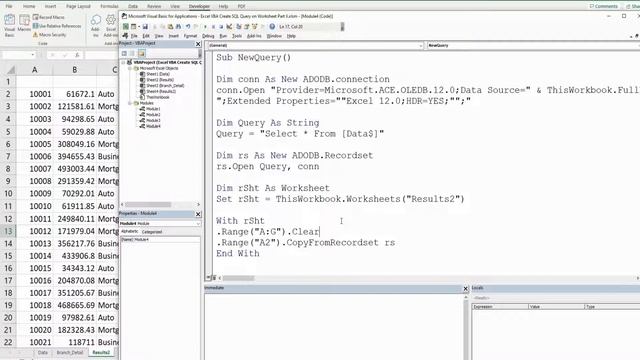Select Module4 in project tree

150,126
